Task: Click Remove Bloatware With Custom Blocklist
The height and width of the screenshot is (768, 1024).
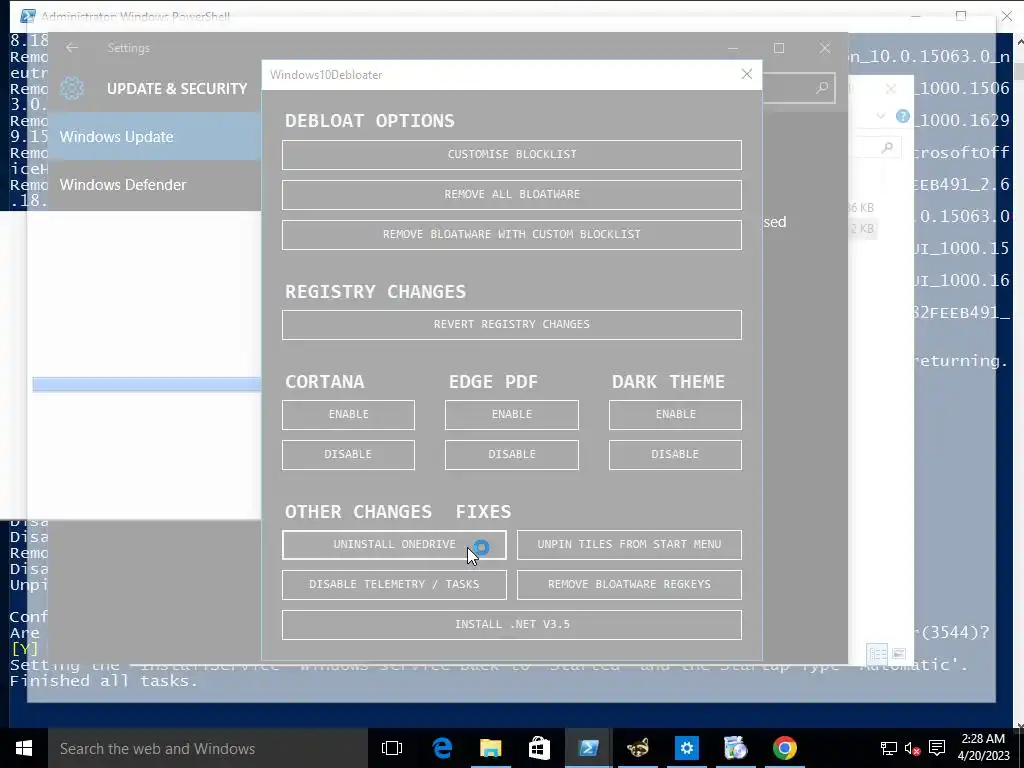Action: [511, 234]
